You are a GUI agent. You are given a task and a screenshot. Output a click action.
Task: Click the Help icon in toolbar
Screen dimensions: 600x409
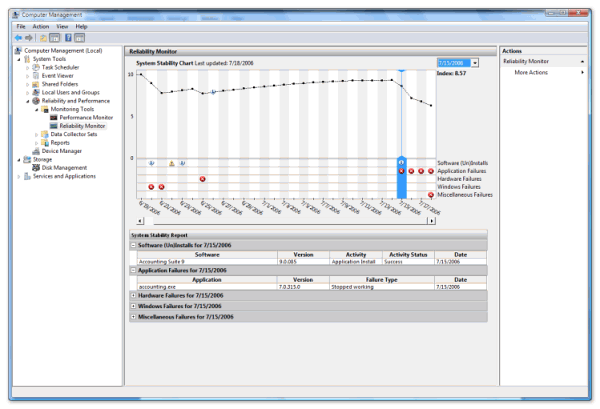67,37
